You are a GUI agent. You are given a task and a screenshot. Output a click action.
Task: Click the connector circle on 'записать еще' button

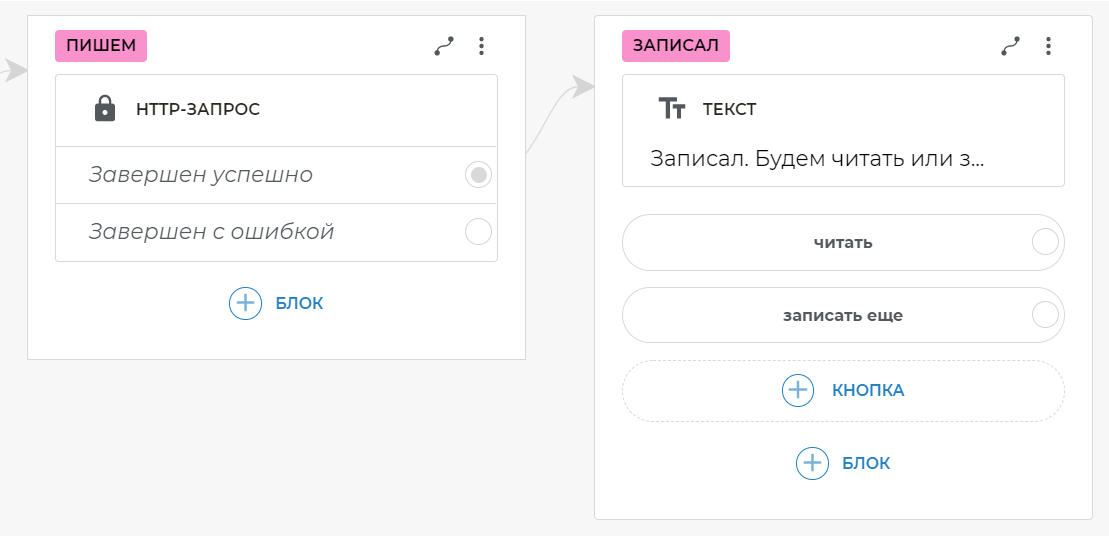point(1045,315)
